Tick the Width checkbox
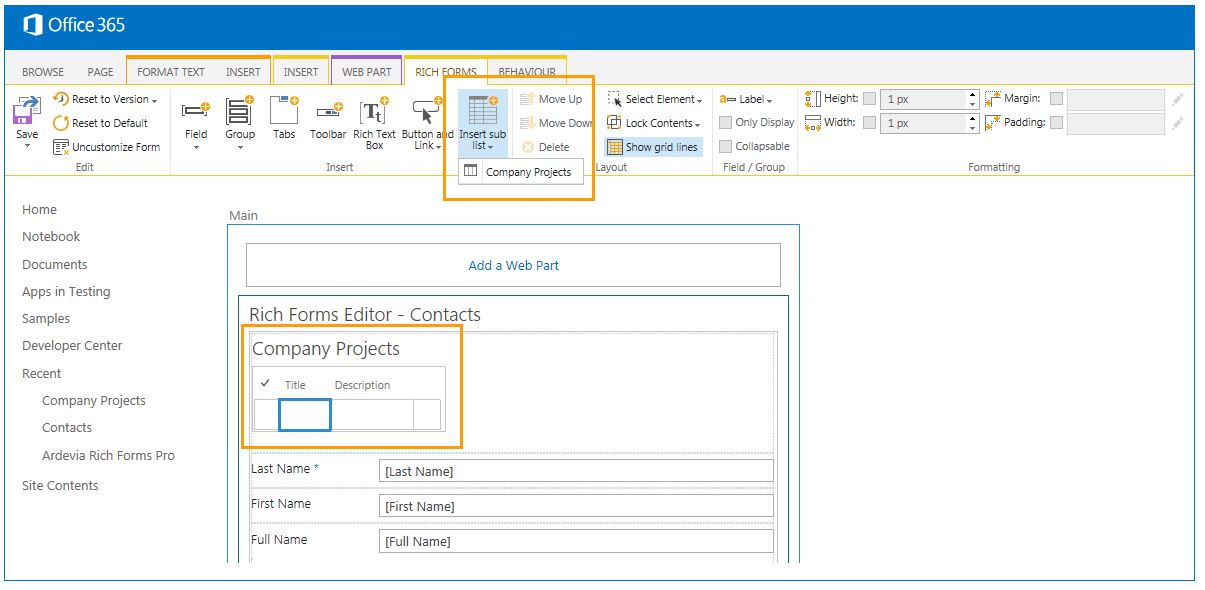Image resolution: width=1205 pixels, height=590 pixels. [x=869, y=122]
